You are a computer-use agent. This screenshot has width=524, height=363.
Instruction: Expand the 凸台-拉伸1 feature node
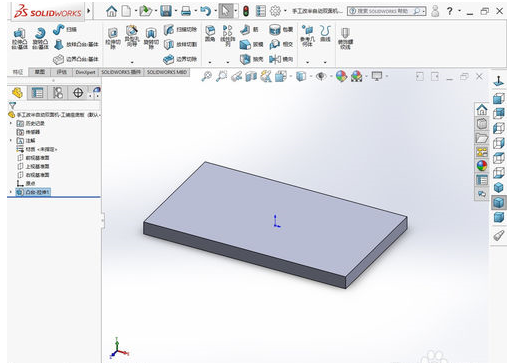pyautogui.click(x=11, y=192)
